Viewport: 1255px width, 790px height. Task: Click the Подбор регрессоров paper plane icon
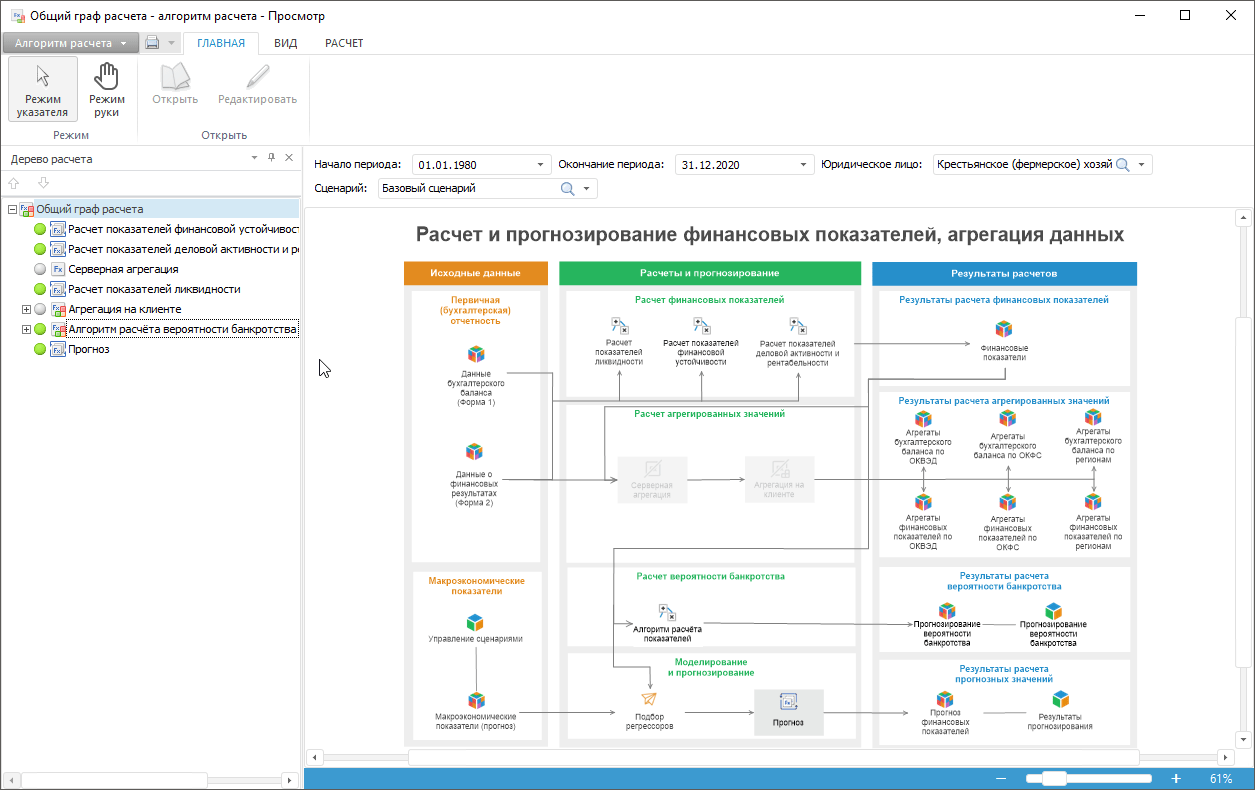point(648,699)
